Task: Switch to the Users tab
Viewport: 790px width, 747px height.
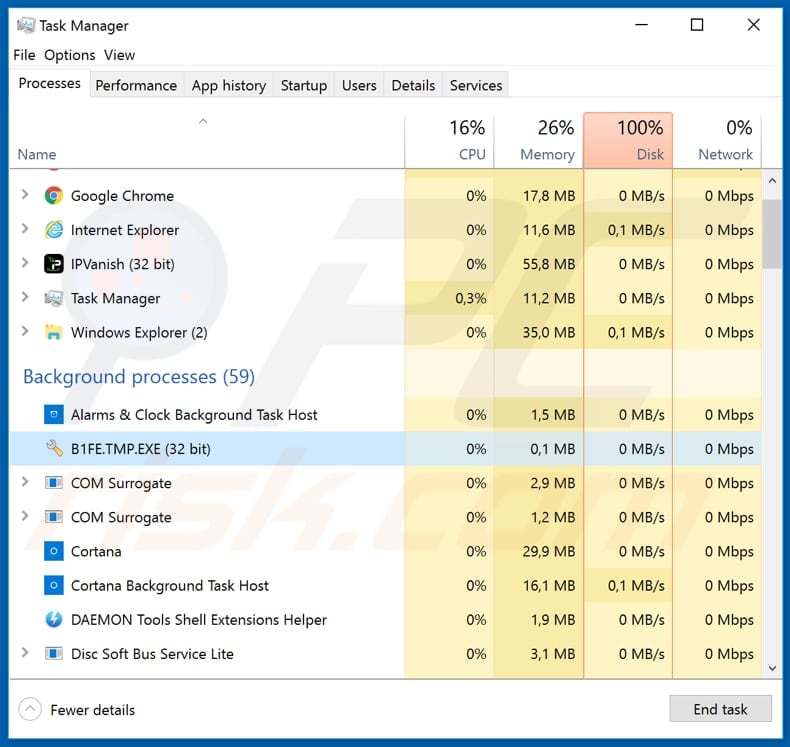Action: click(359, 86)
